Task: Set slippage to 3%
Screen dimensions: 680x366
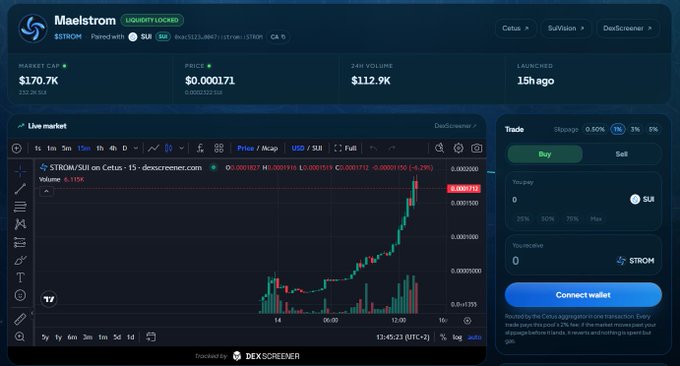Action: [x=635, y=129]
